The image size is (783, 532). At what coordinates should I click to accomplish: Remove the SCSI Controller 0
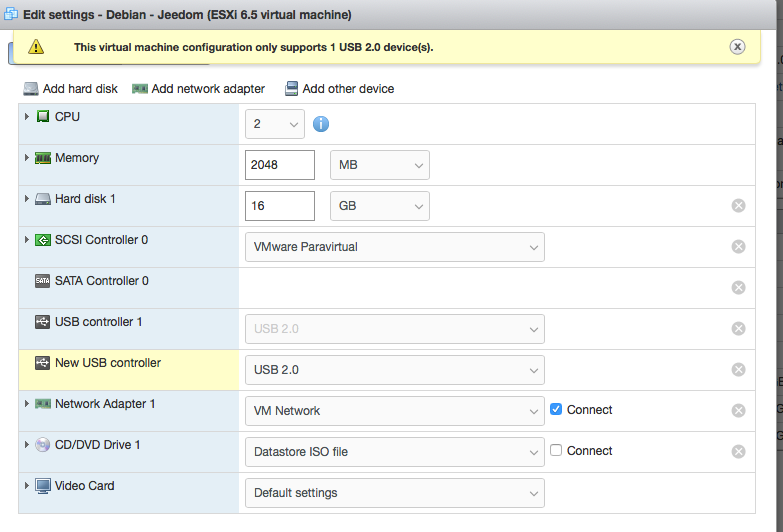click(739, 247)
